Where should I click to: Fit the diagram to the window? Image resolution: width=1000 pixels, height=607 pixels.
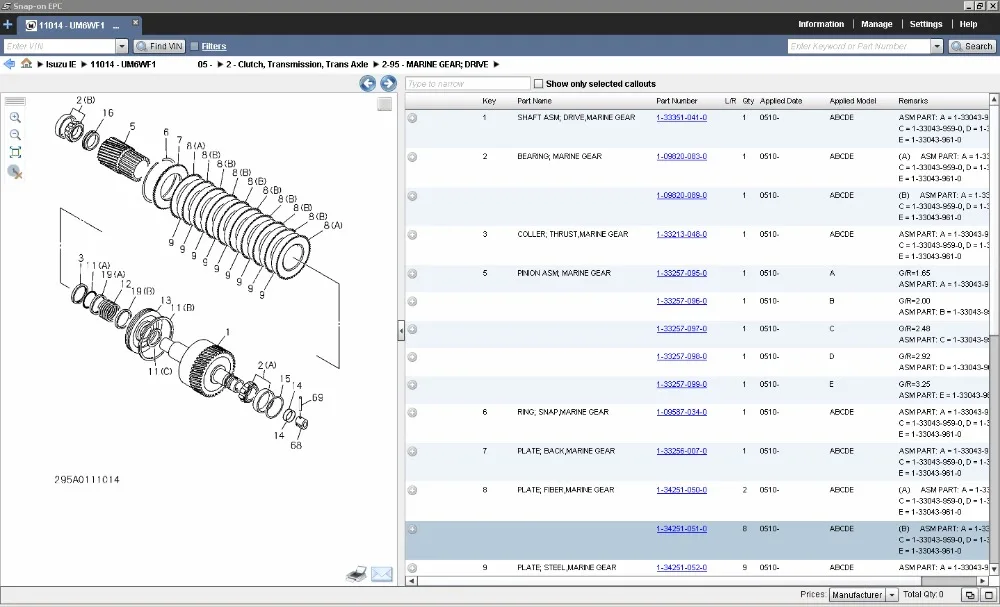(15, 152)
